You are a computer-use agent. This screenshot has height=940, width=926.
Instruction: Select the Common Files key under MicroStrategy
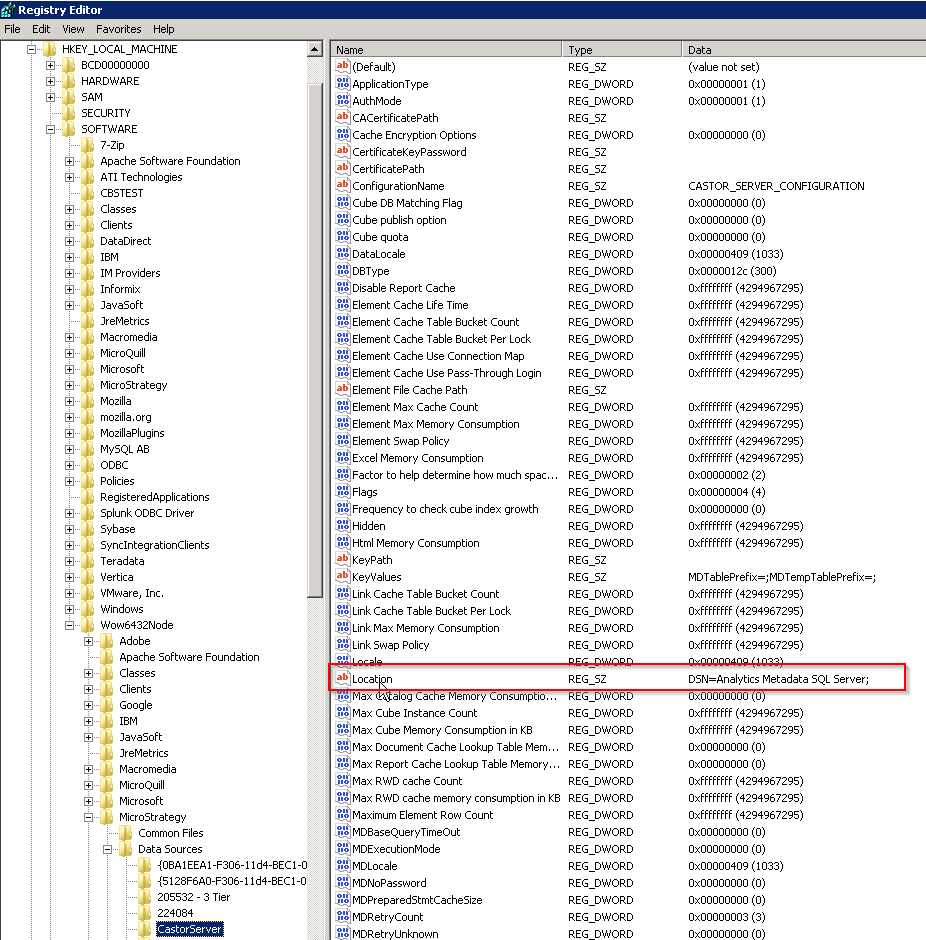click(170, 833)
